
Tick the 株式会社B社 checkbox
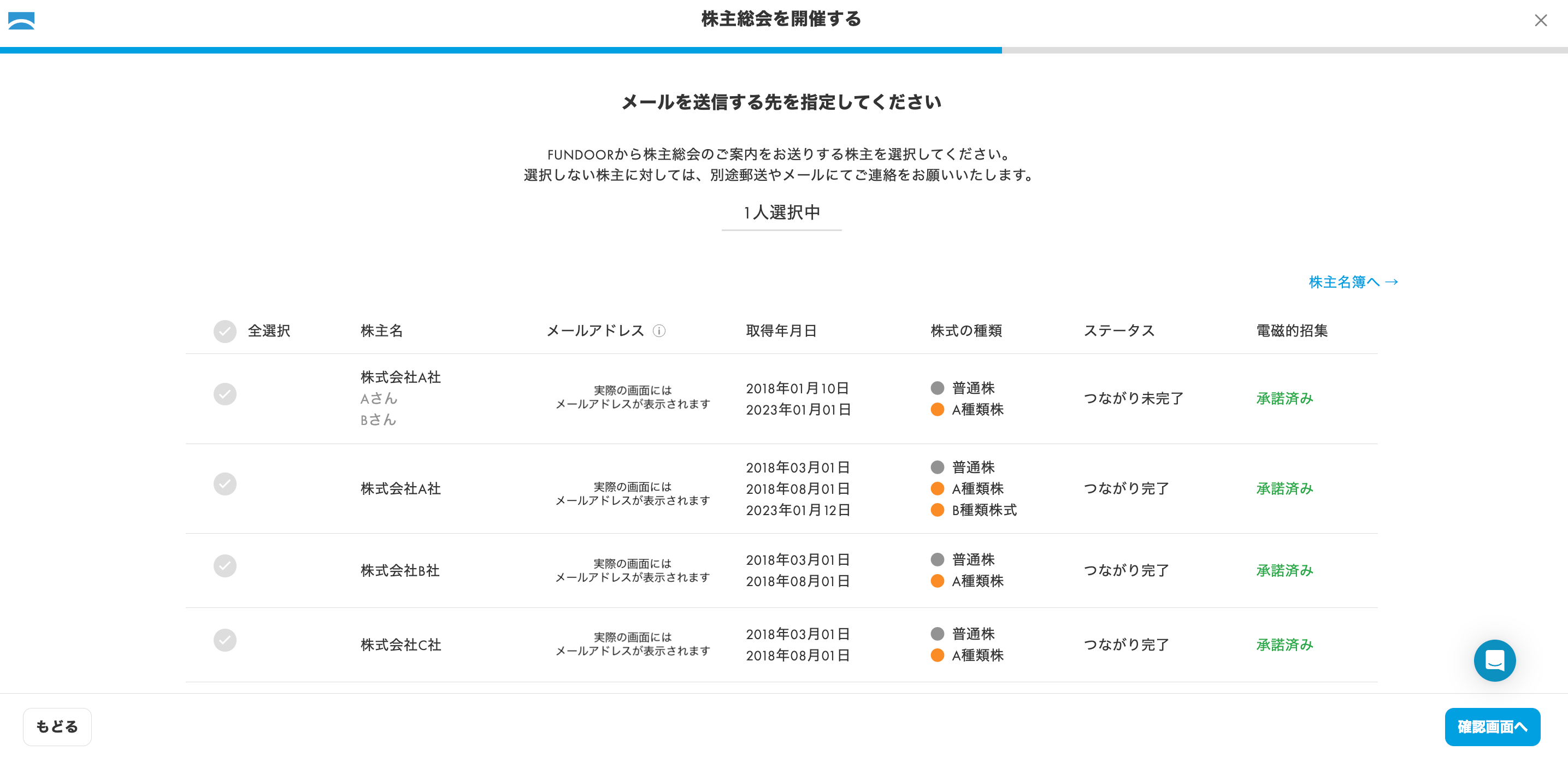[225, 565]
